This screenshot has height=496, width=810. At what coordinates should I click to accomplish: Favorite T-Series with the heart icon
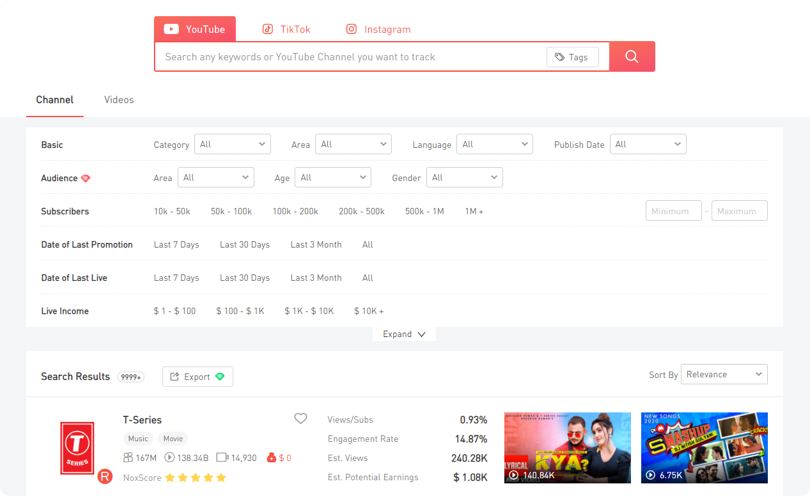click(x=301, y=418)
